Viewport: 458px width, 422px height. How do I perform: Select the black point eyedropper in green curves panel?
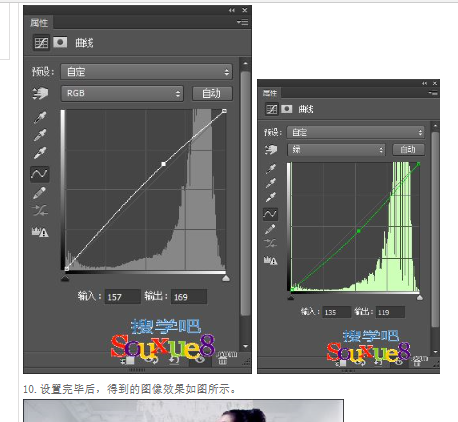click(271, 169)
